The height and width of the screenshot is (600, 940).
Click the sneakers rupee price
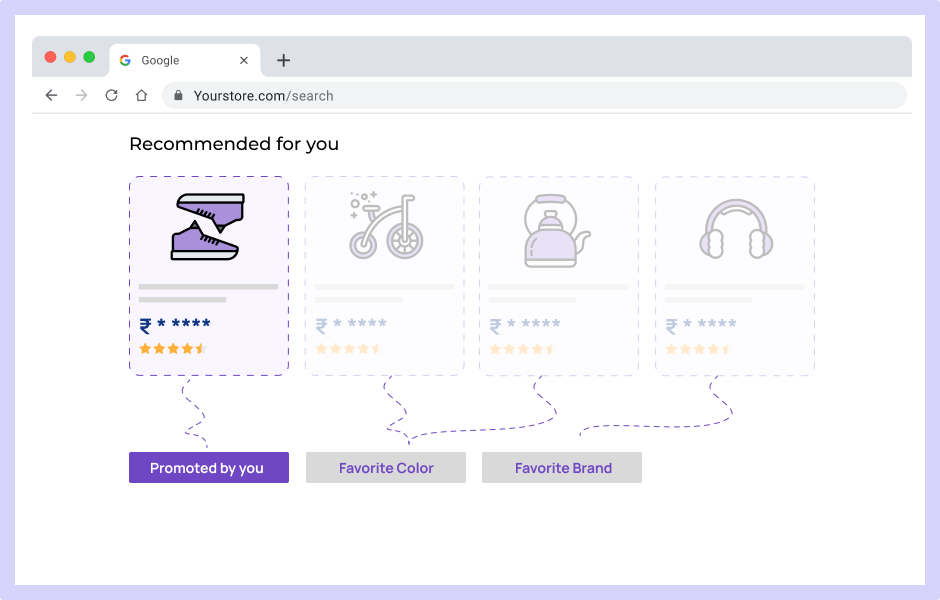(x=175, y=325)
